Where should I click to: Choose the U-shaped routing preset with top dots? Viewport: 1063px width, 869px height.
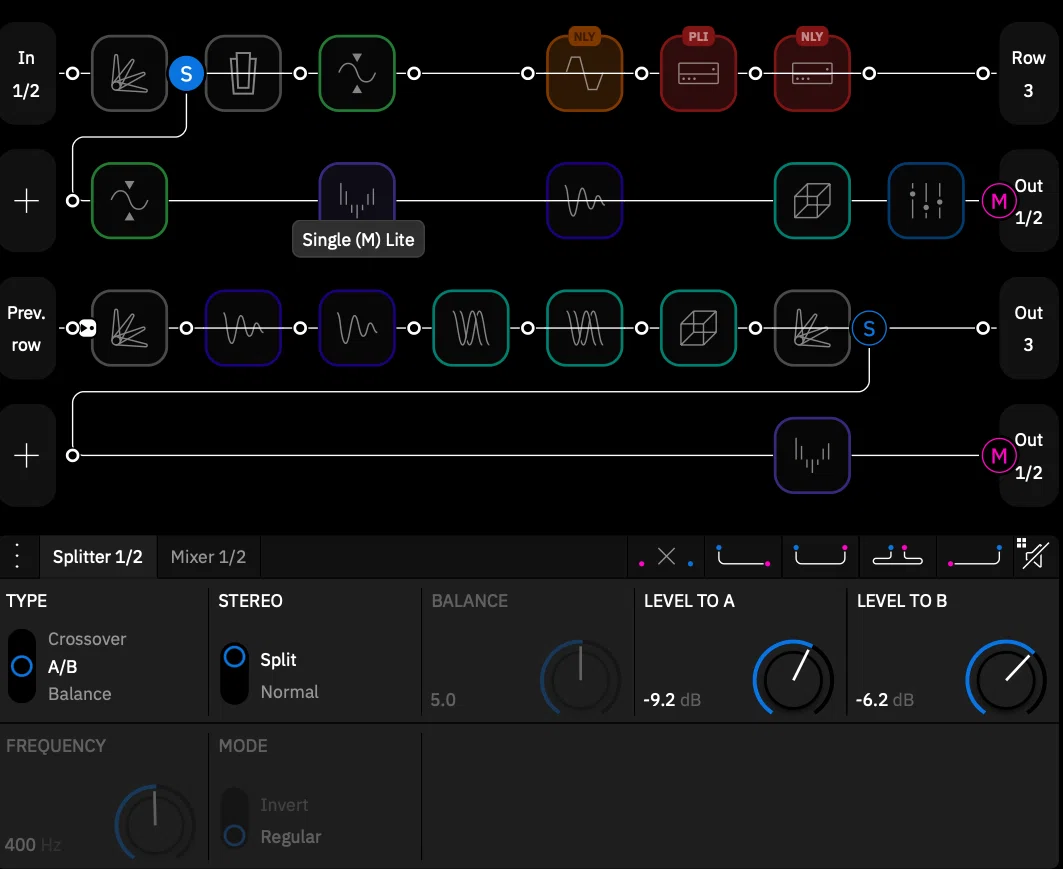tap(820, 557)
